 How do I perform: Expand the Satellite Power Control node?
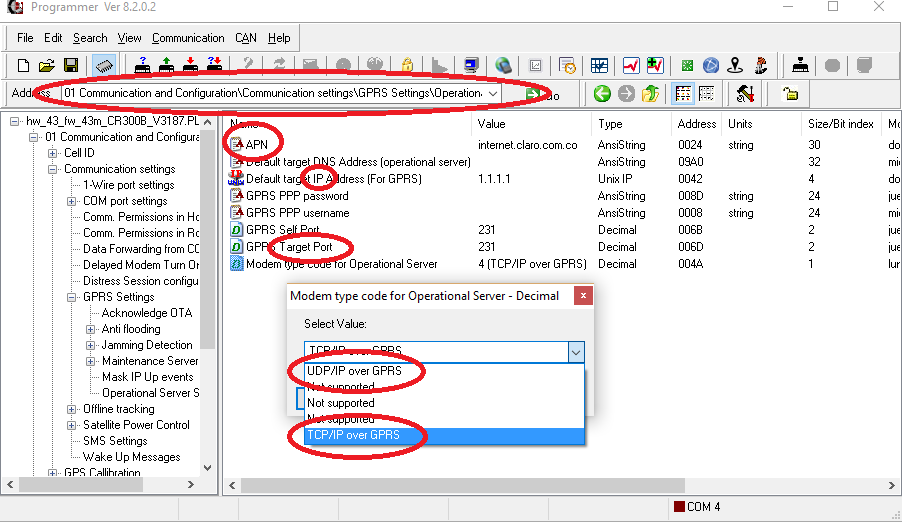point(71,425)
